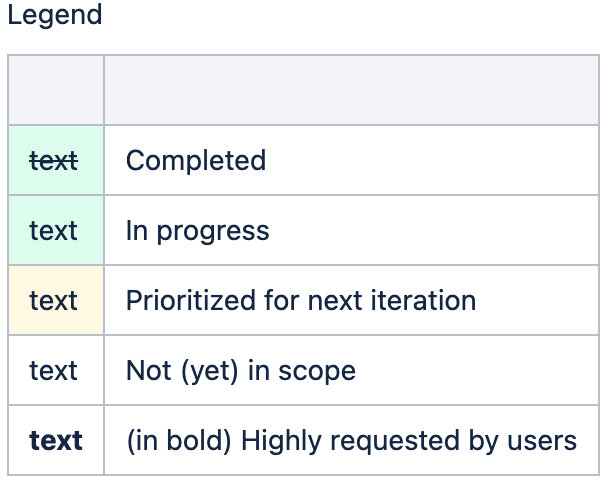This screenshot has width=604, height=480.
Task: Click the Completed label cell
Action: [351, 160]
